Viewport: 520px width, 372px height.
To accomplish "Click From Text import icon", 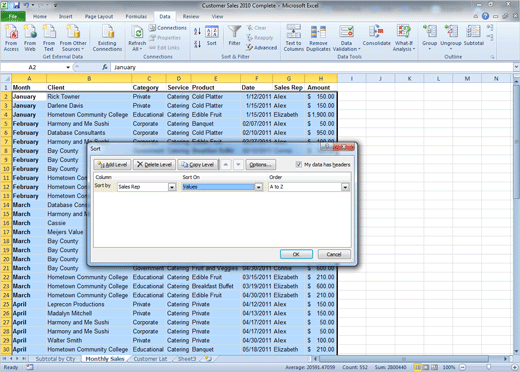I will point(49,38).
